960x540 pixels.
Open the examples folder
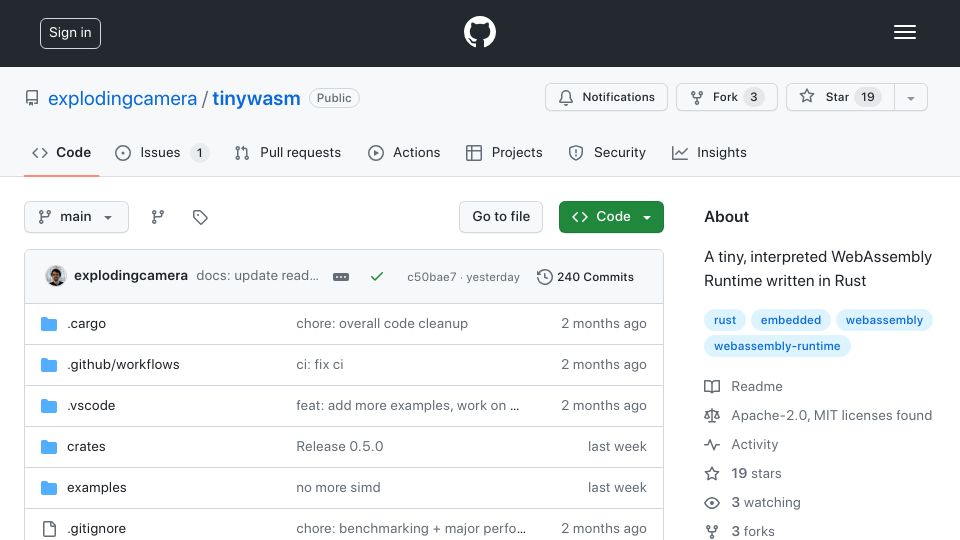coord(97,487)
